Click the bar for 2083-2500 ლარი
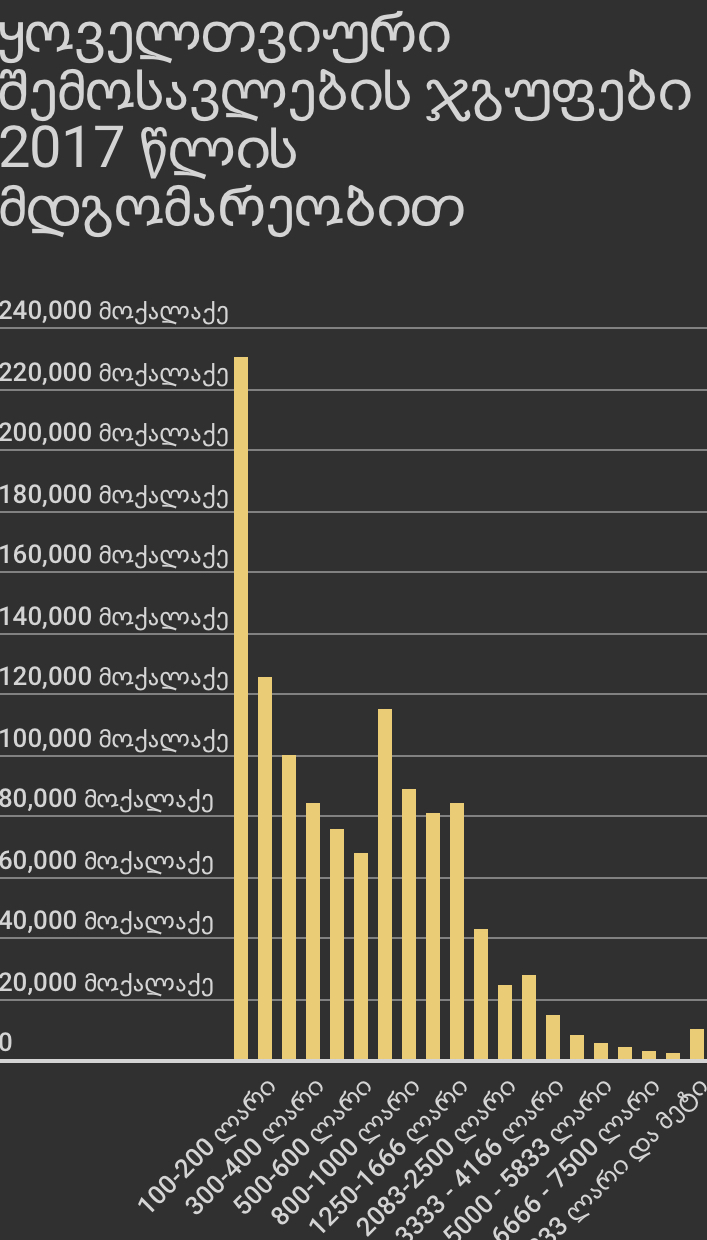This screenshot has width=707, height=1240. point(481,993)
